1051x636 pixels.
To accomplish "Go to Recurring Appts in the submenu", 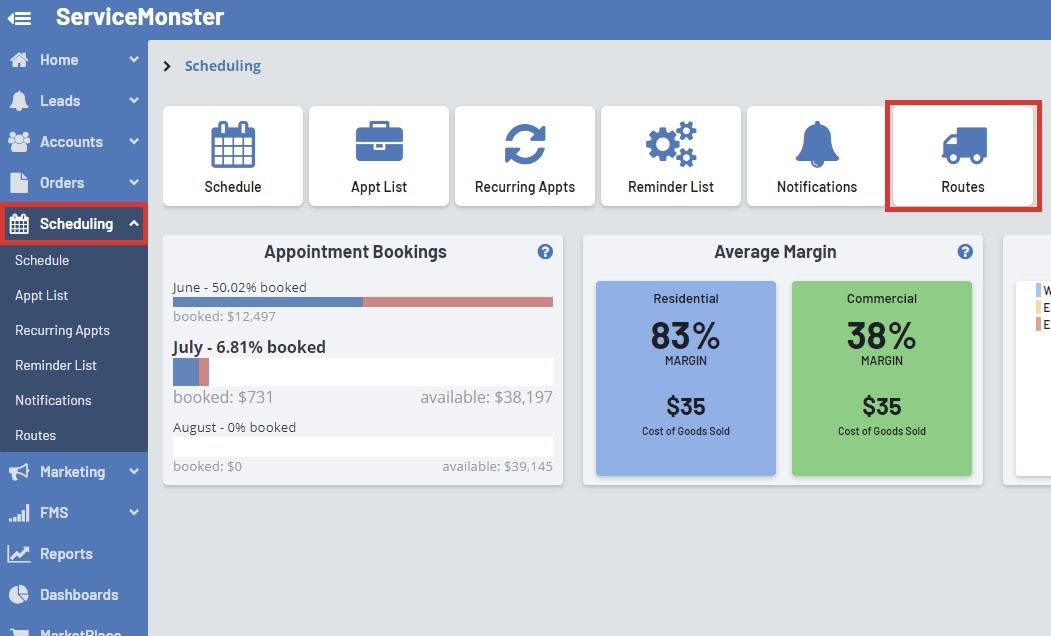I will (x=62, y=330).
